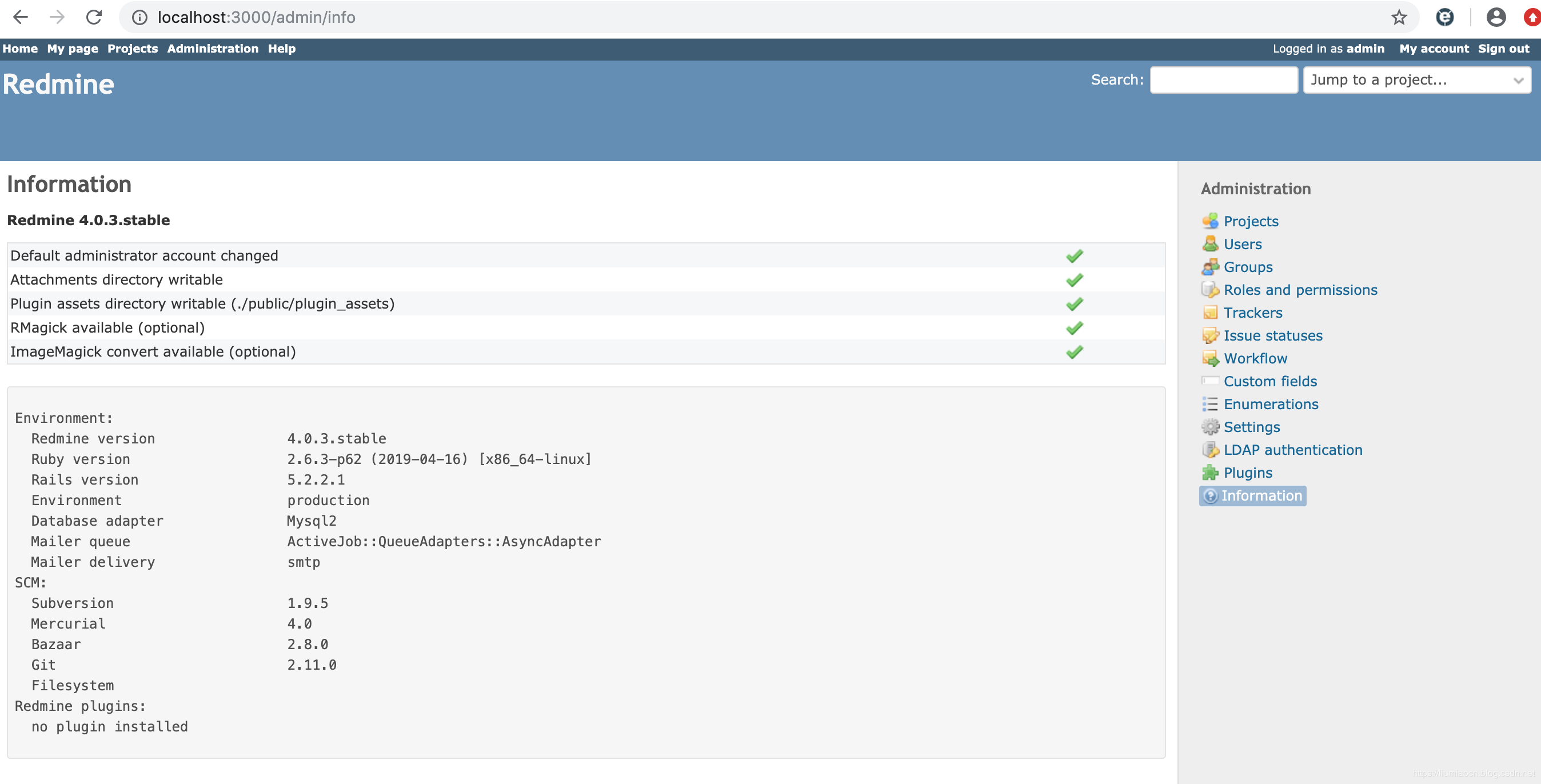Click the green check for Plugin assets directory writable

1074,304
